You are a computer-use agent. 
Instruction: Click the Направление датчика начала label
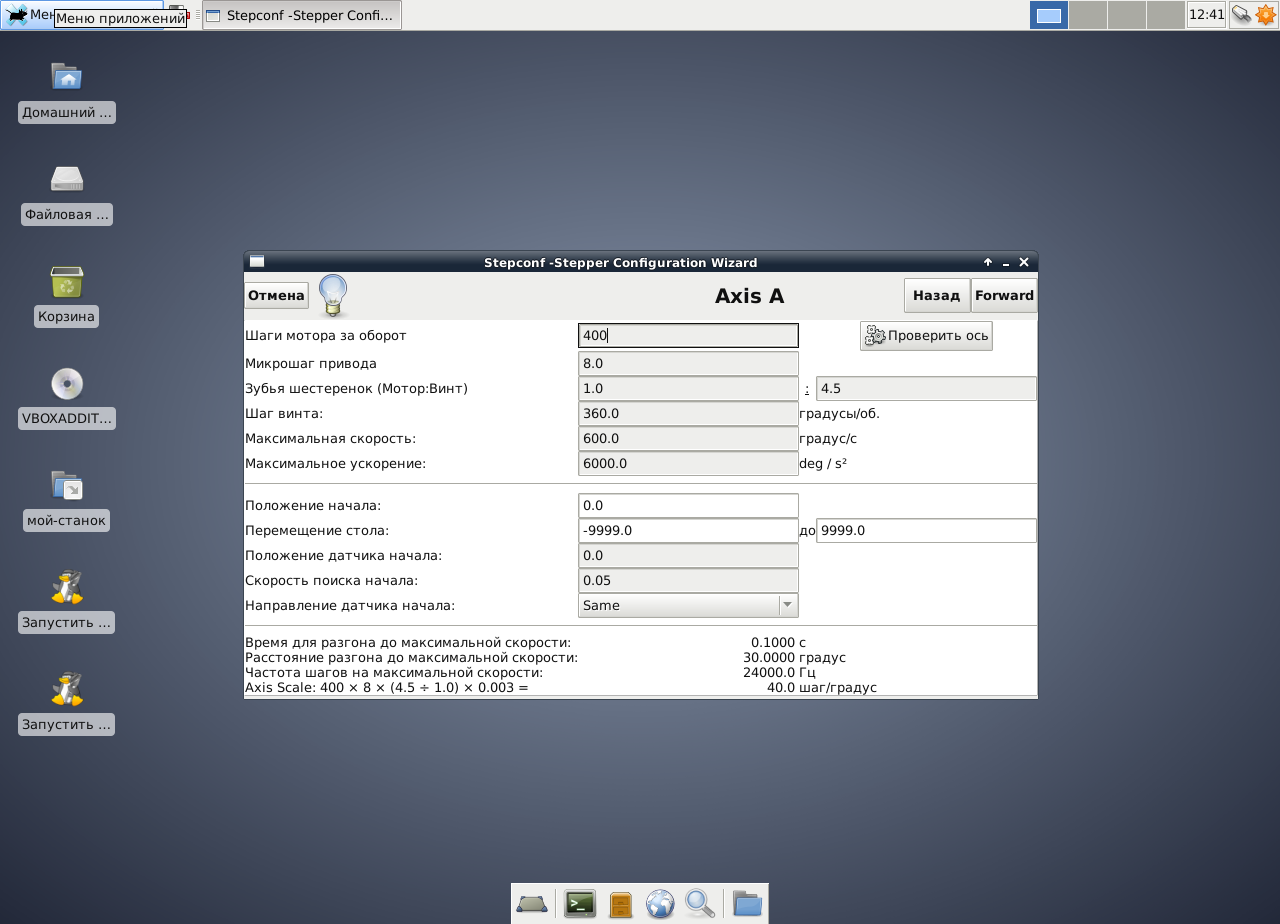tap(350, 606)
